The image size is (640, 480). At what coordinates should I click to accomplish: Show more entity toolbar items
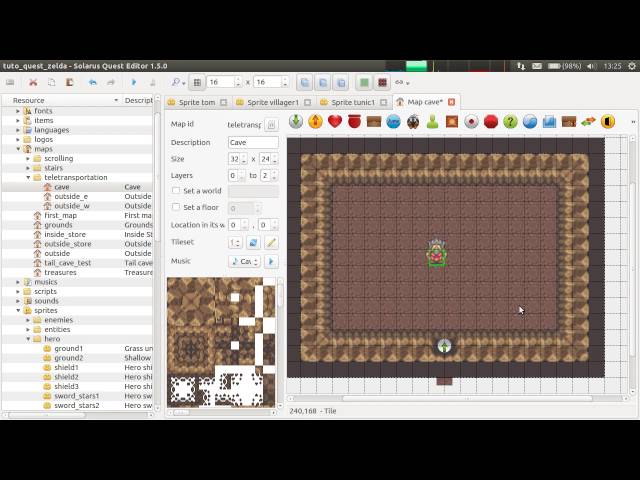pyautogui.click(x=633, y=122)
